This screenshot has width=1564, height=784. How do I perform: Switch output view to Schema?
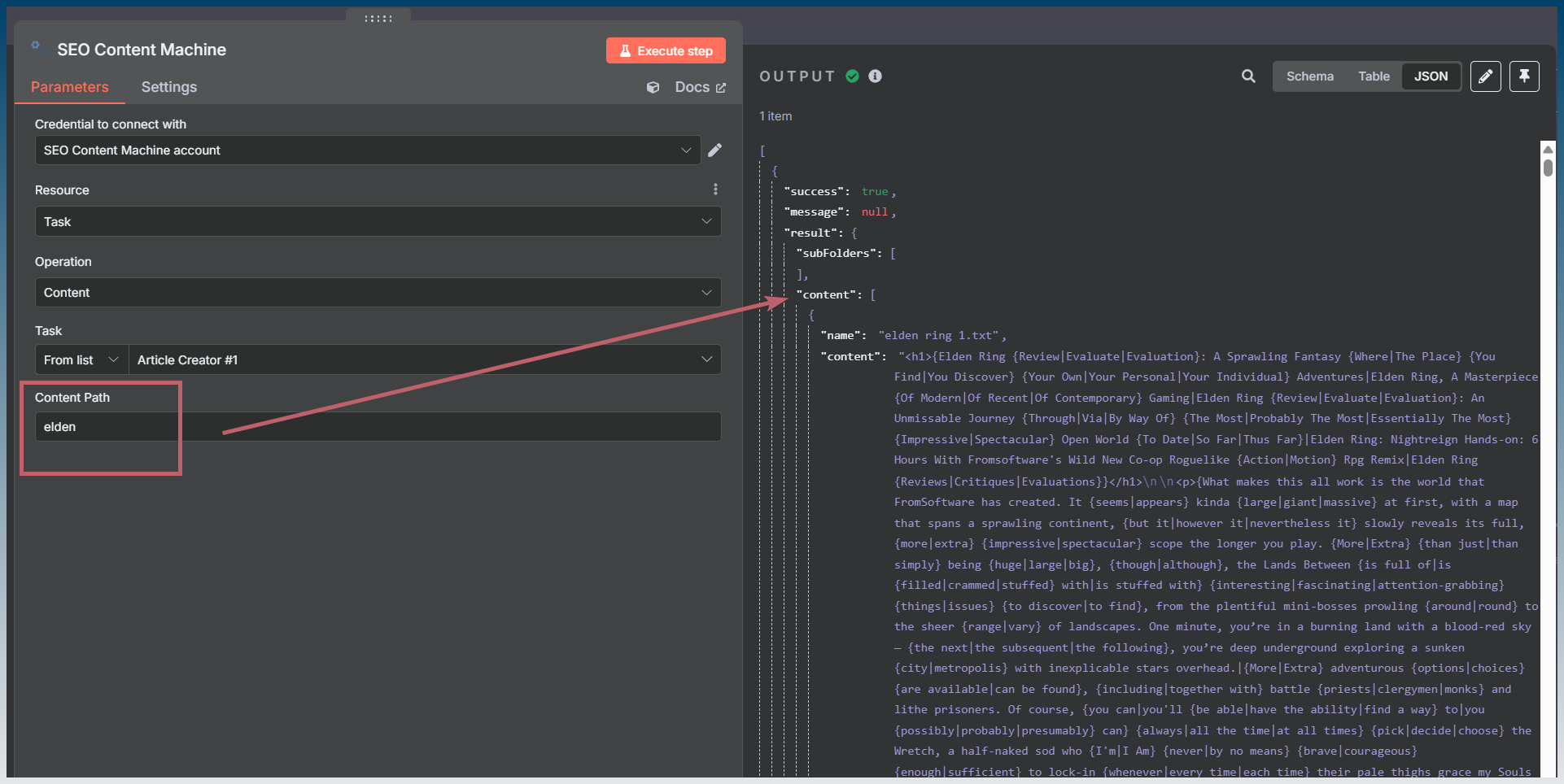tap(1309, 76)
